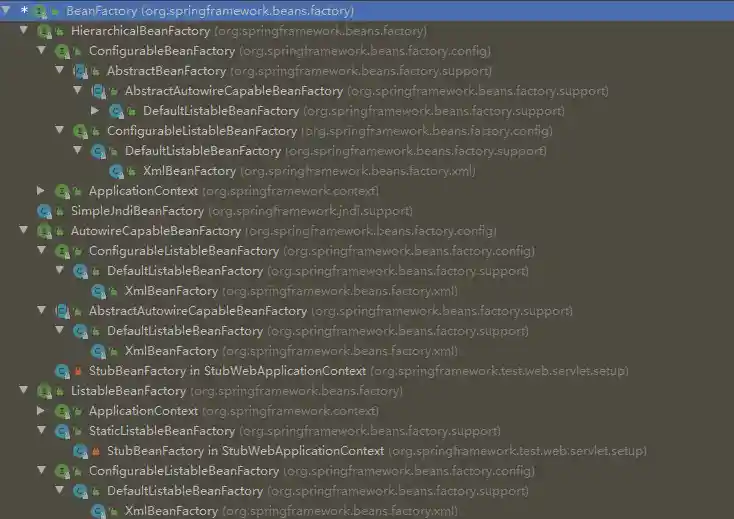Click red lock icon of StubBeanFactory under AutowireCapableBeanFactory
Screen dimensions: 734x519
(78, 372)
